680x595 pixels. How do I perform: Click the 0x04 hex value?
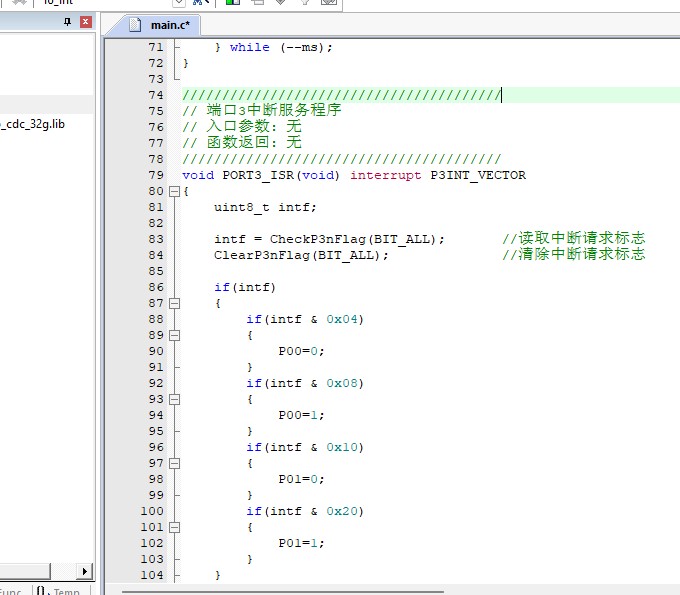coord(342,319)
